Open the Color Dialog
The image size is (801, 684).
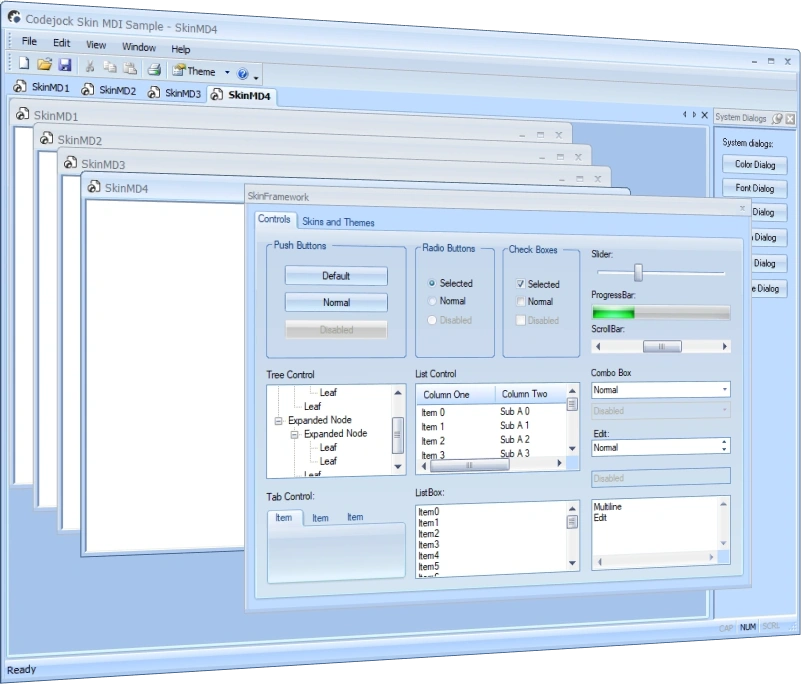tap(755, 164)
